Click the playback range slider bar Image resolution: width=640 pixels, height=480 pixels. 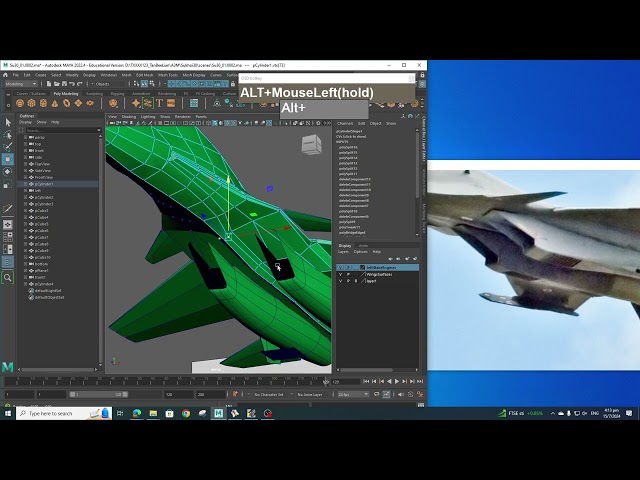(99, 394)
